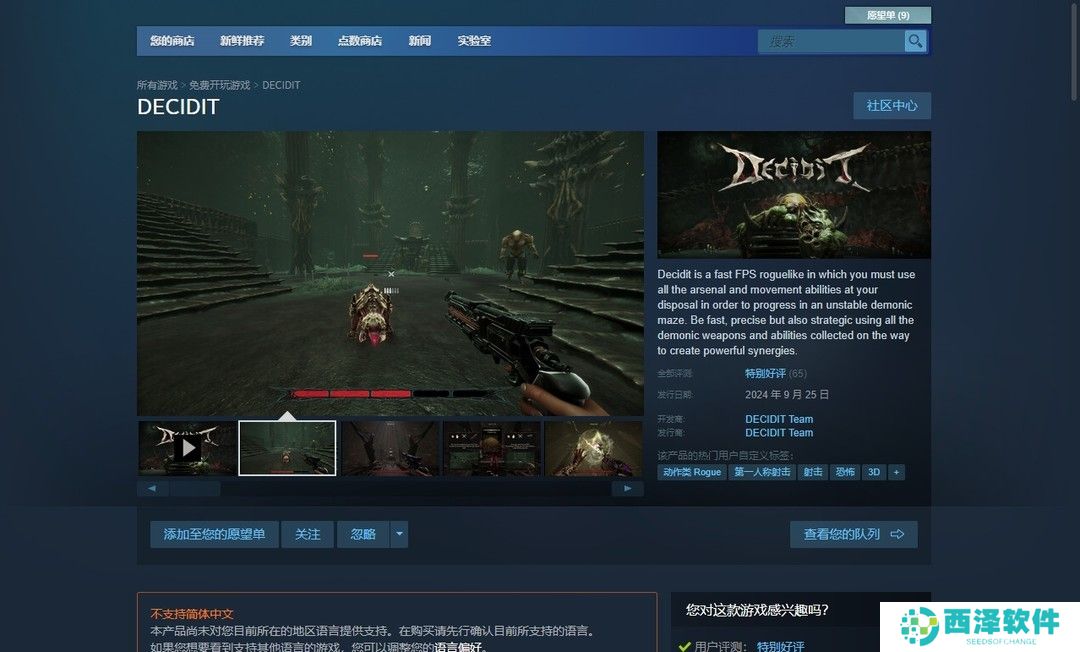The height and width of the screenshot is (652, 1080).
Task: Select the 动作类 Rogue tag
Action: click(692, 472)
